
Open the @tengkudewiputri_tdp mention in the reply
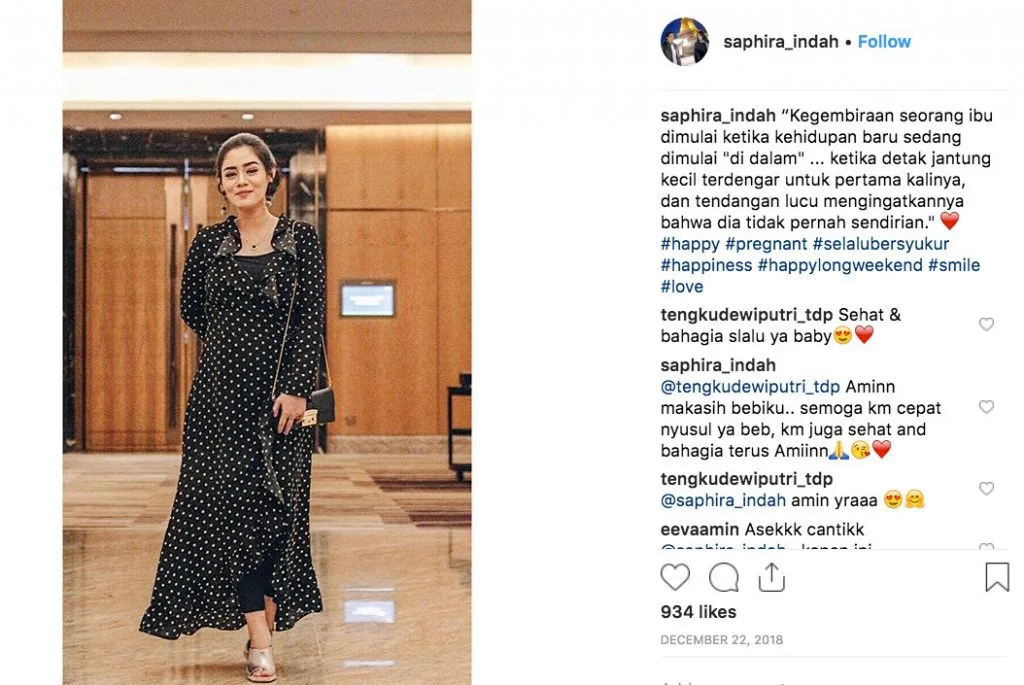tap(750, 387)
